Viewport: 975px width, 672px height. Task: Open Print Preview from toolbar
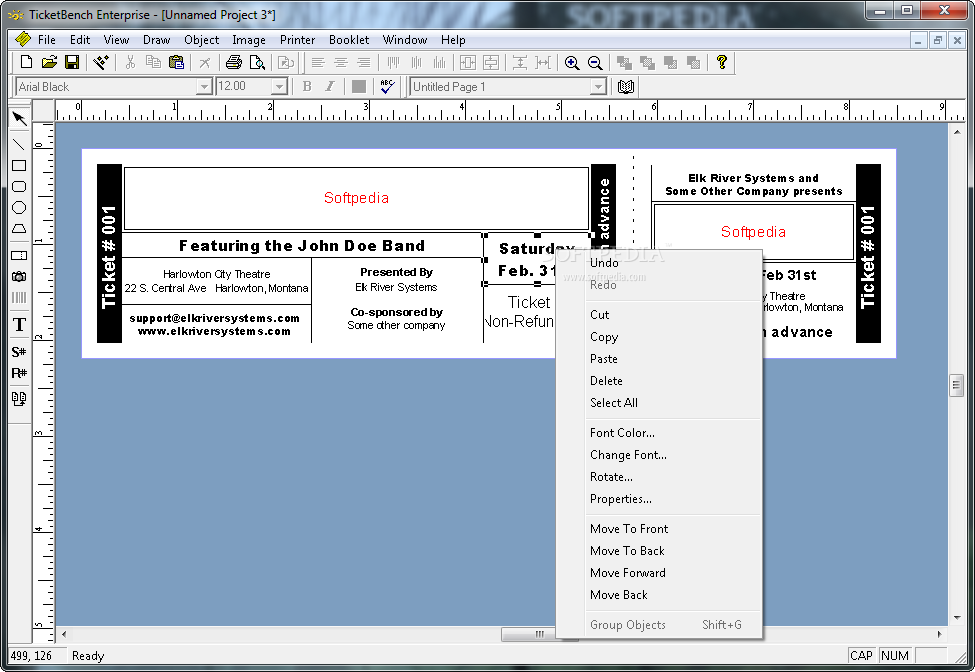[257, 62]
